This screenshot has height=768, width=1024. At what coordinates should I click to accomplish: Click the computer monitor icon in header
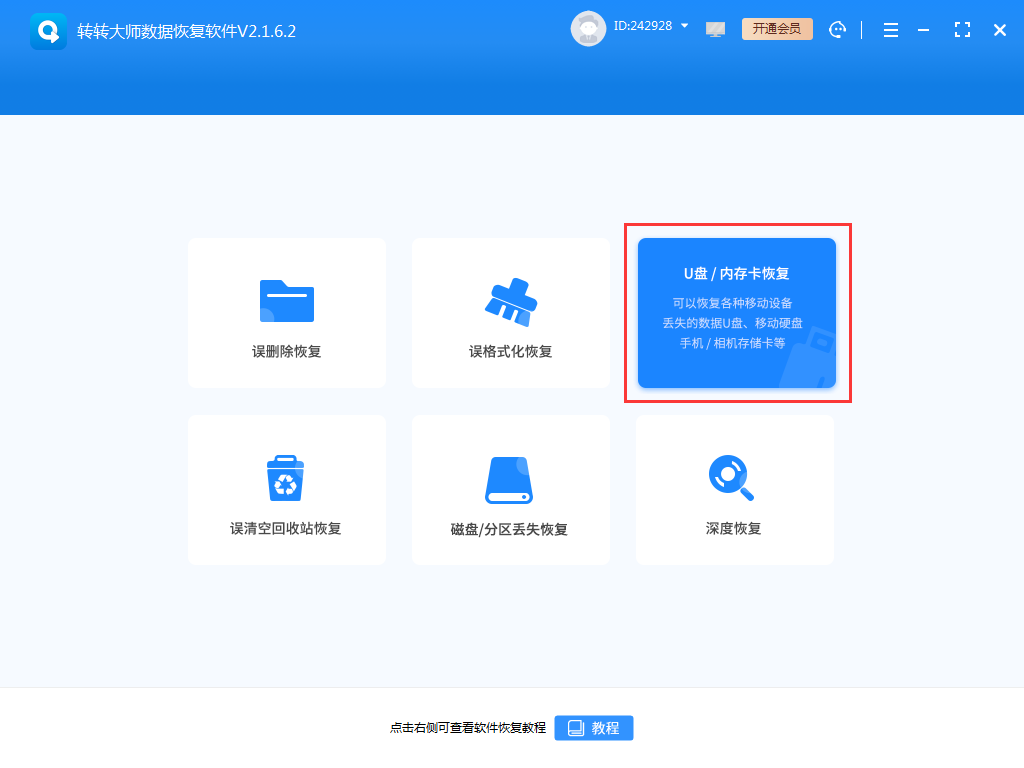click(715, 29)
